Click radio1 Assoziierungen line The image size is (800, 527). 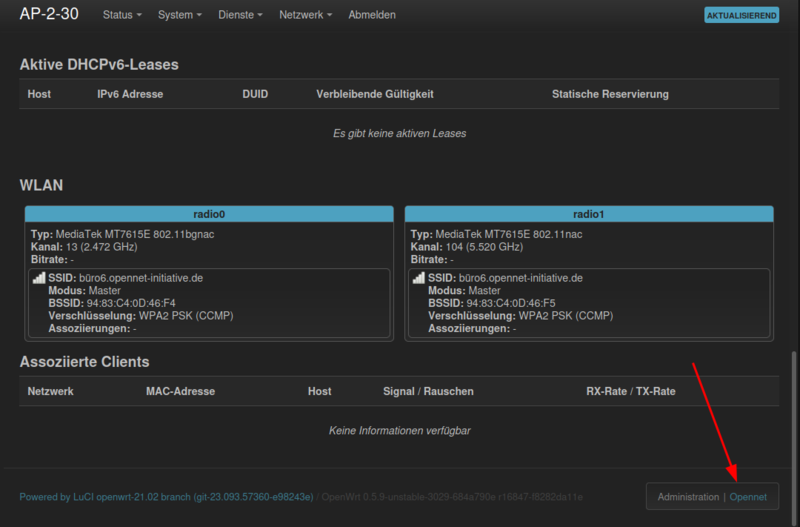pyautogui.click(x=472, y=329)
